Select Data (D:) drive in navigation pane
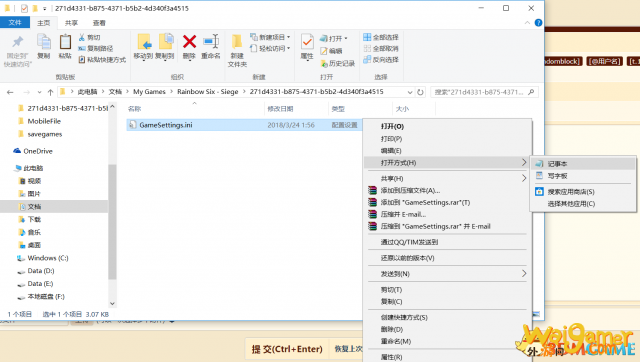Viewport: 640px width, 362px height. pos(40,271)
